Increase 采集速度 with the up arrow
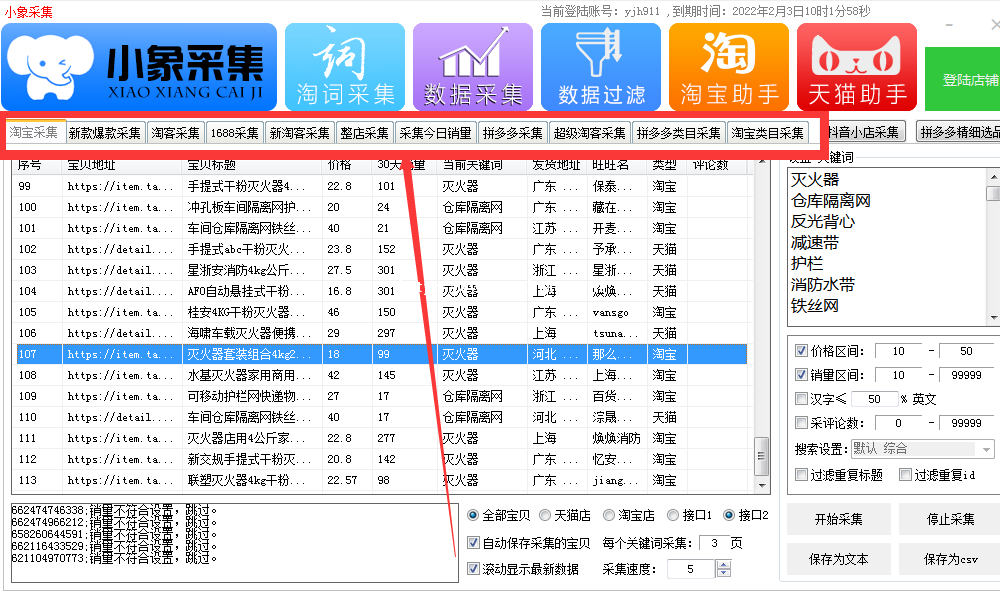 point(723,564)
